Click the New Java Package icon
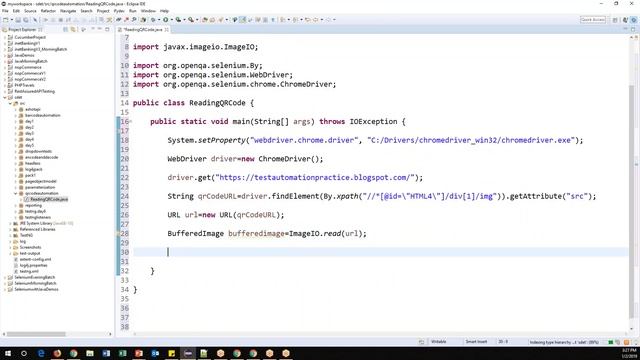Image resolution: width=640 pixels, height=360 pixels. coord(205,20)
